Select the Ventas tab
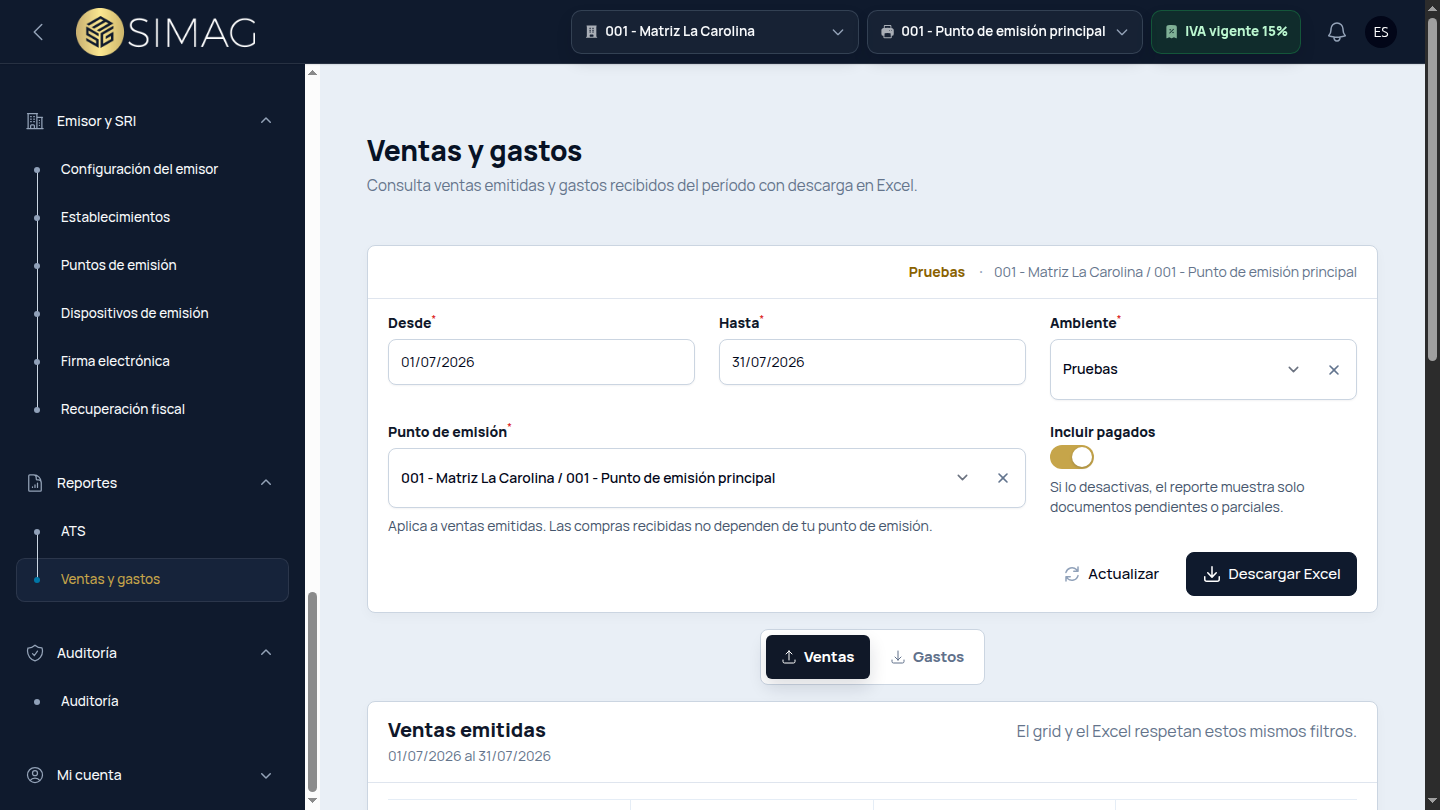This screenshot has width=1440, height=810. 818,657
